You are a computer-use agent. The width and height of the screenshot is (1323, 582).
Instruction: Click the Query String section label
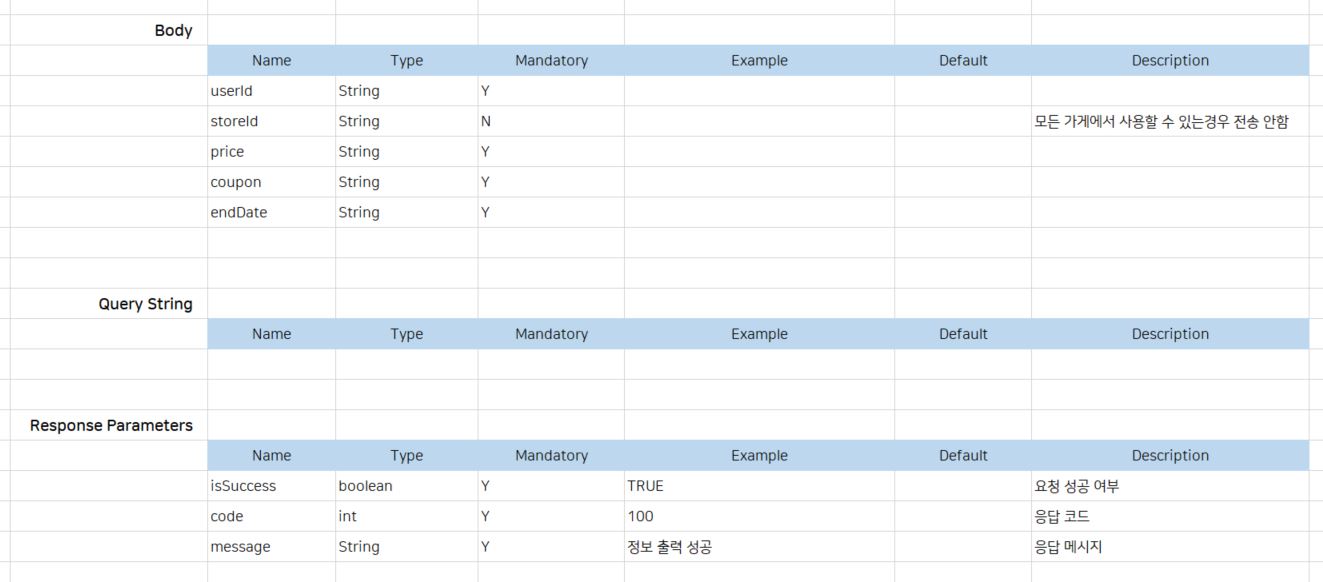tap(145, 304)
